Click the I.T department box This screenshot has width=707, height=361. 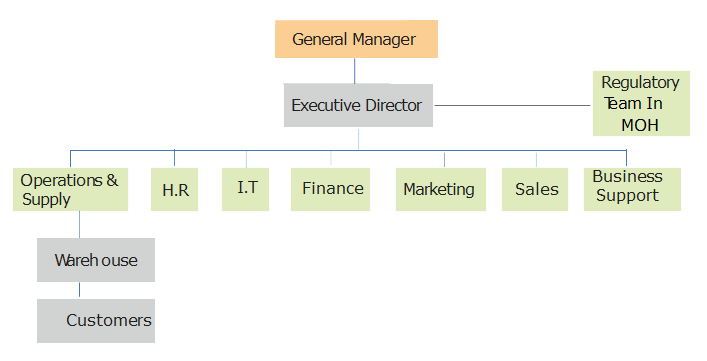pos(245,189)
